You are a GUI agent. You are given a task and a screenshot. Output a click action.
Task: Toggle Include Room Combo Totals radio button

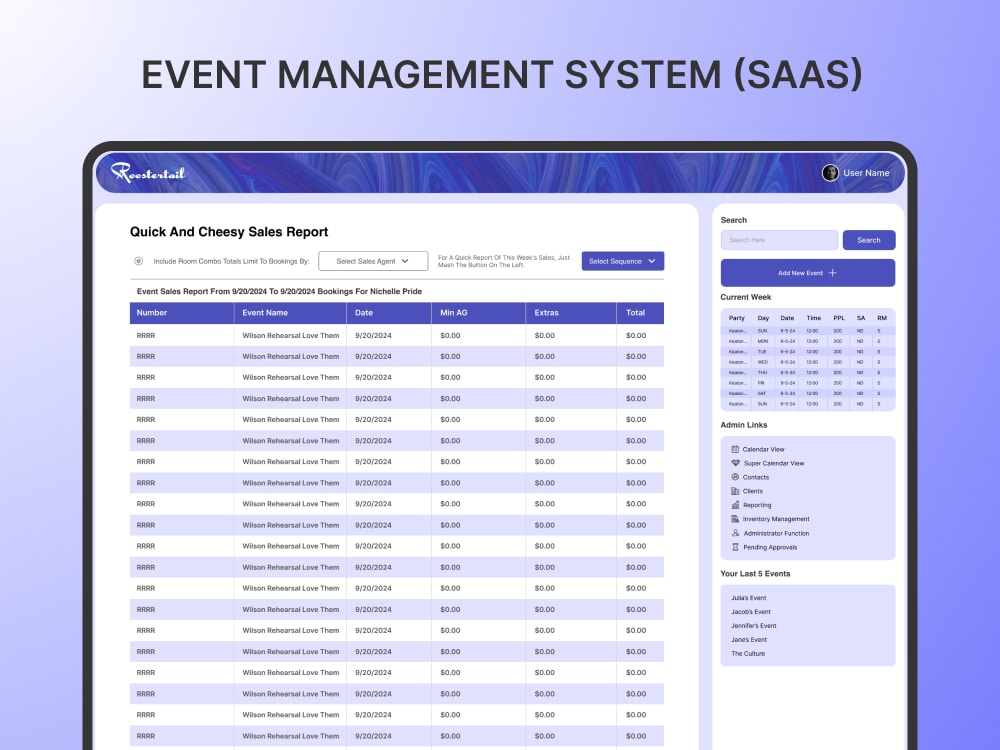[138, 261]
